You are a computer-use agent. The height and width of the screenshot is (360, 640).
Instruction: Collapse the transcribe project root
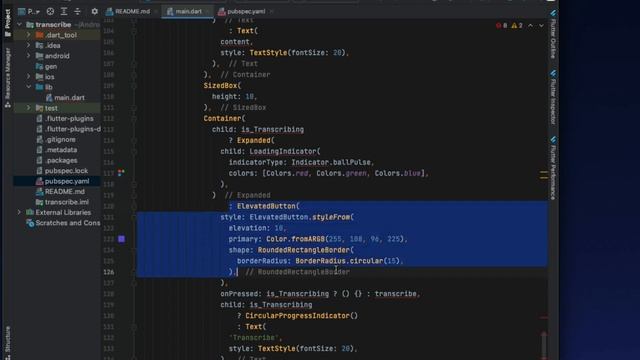pos(20,24)
